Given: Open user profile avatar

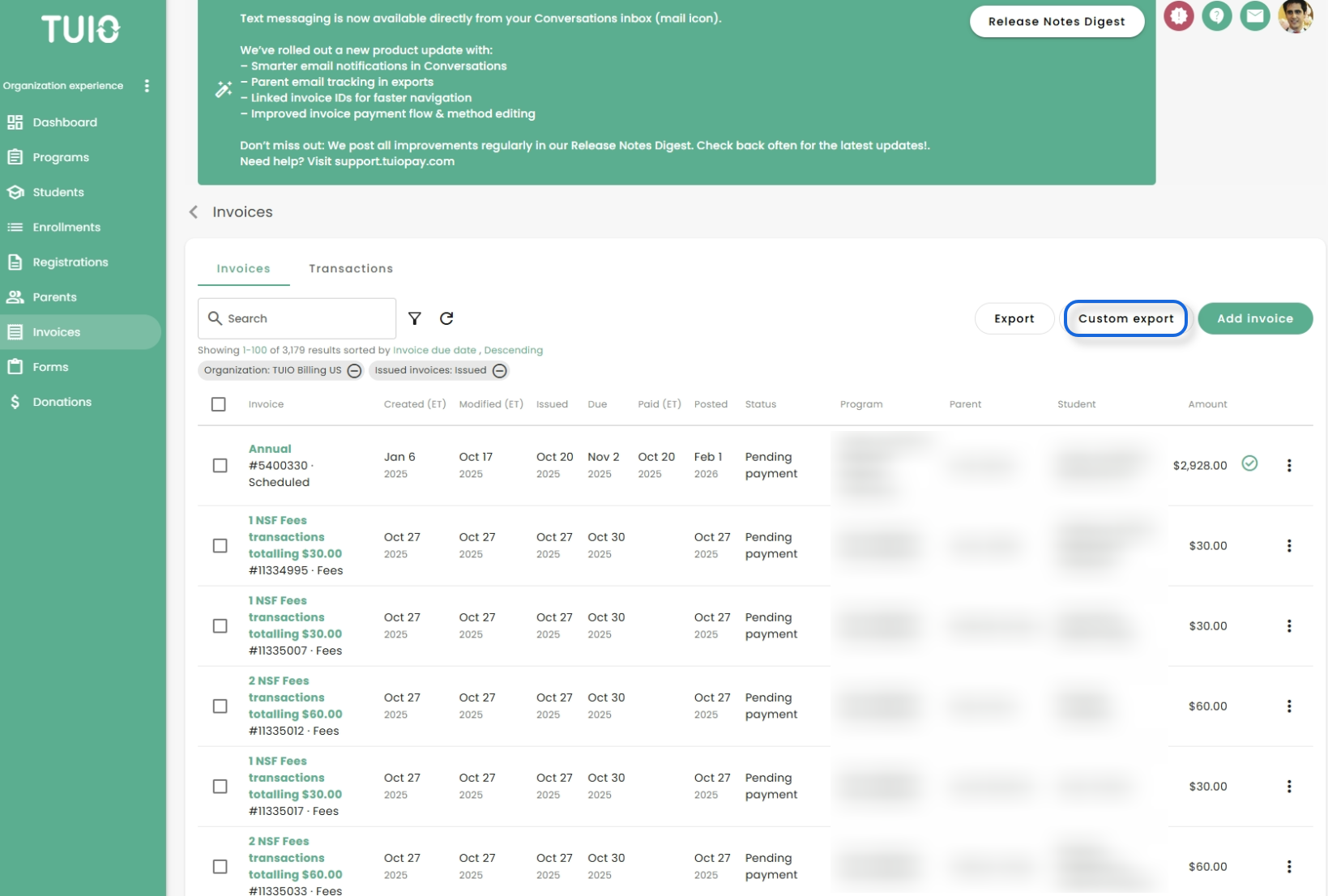Looking at the screenshot, I should (1295, 16).
